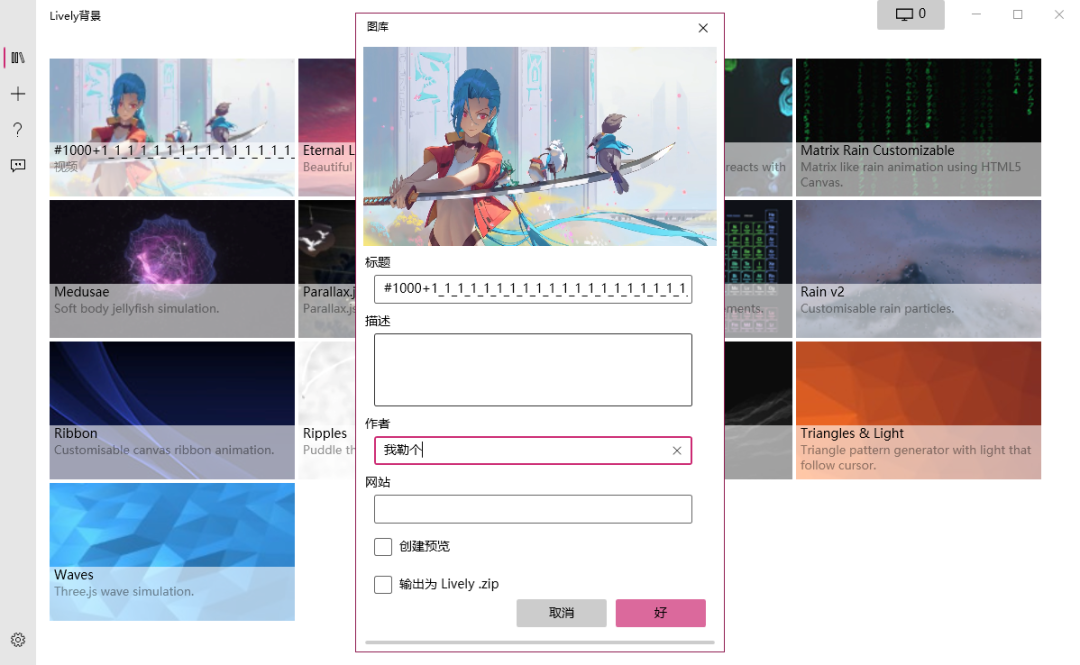The height and width of the screenshot is (665, 1080).
Task: Clear the 作者 field with X icon
Action: tap(677, 450)
